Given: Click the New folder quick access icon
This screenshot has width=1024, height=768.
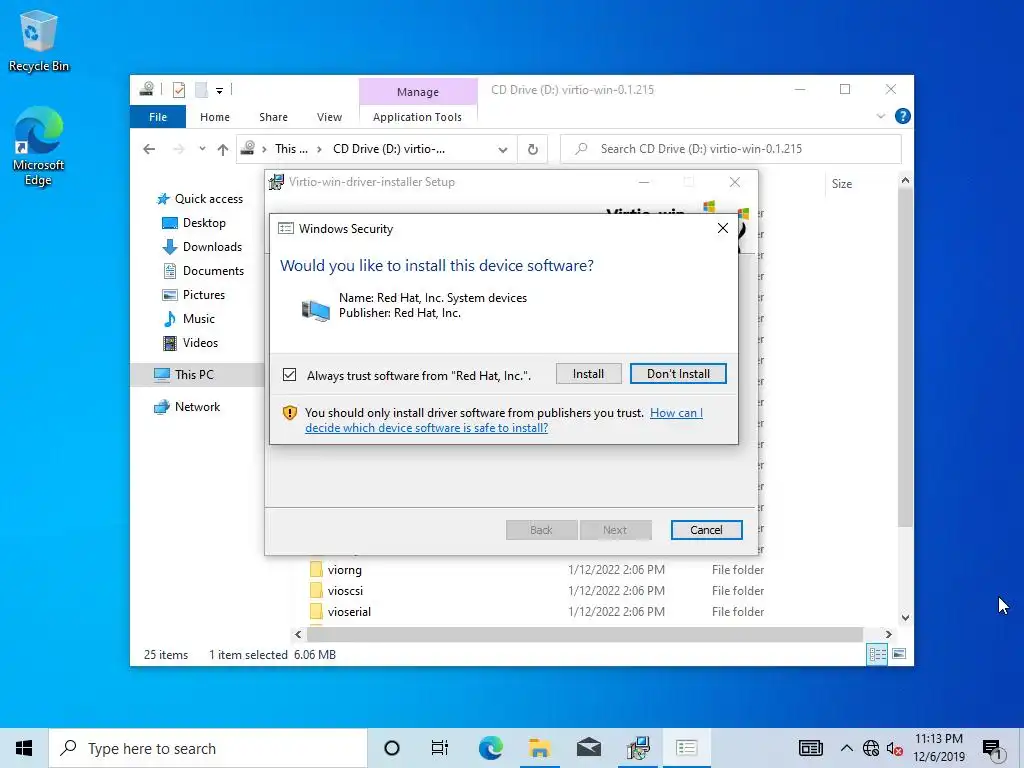Looking at the screenshot, I should pyautogui.click(x=201, y=89).
